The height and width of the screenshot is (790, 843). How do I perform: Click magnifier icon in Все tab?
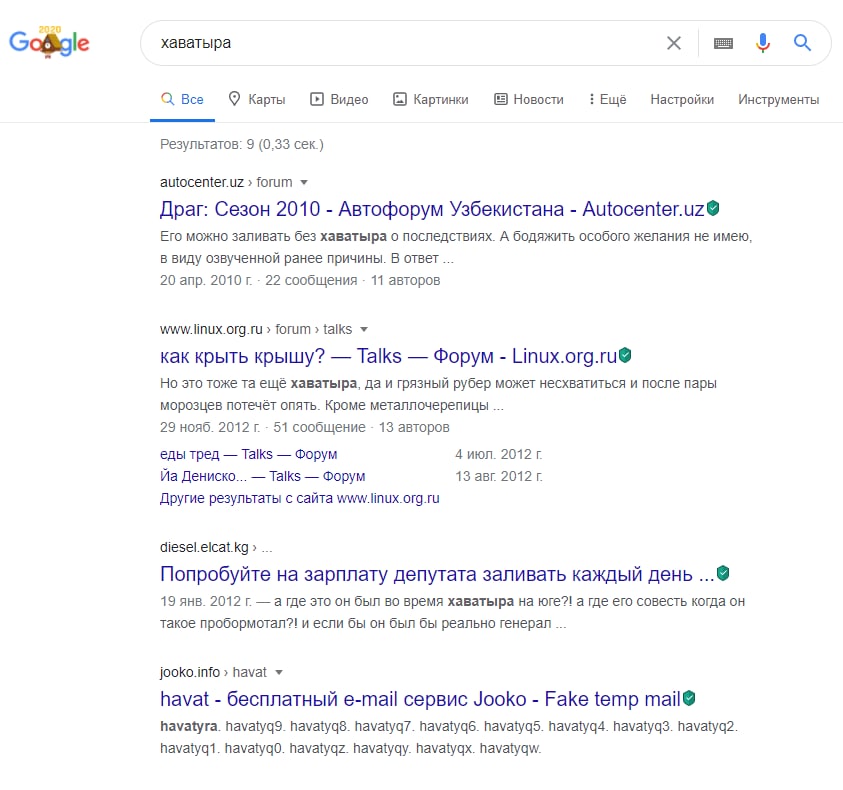pyautogui.click(x=168, y=99)
